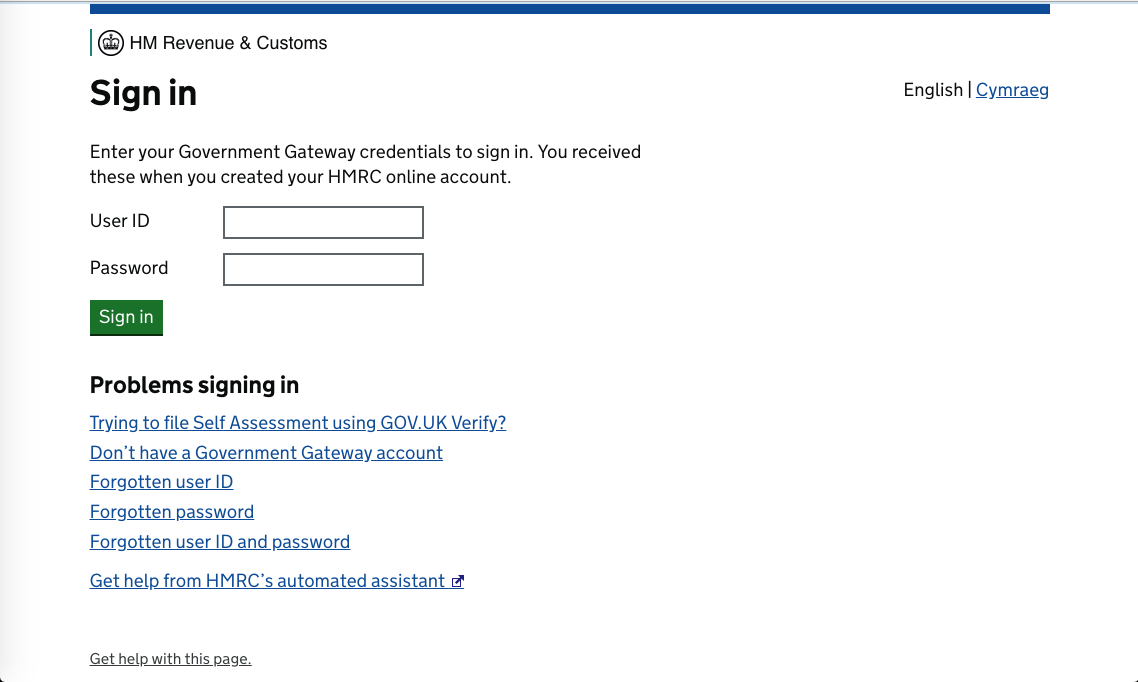The image size is (1138, 682).
Task: Click the Problems signing in heading
Action: [x=194, y=385]
